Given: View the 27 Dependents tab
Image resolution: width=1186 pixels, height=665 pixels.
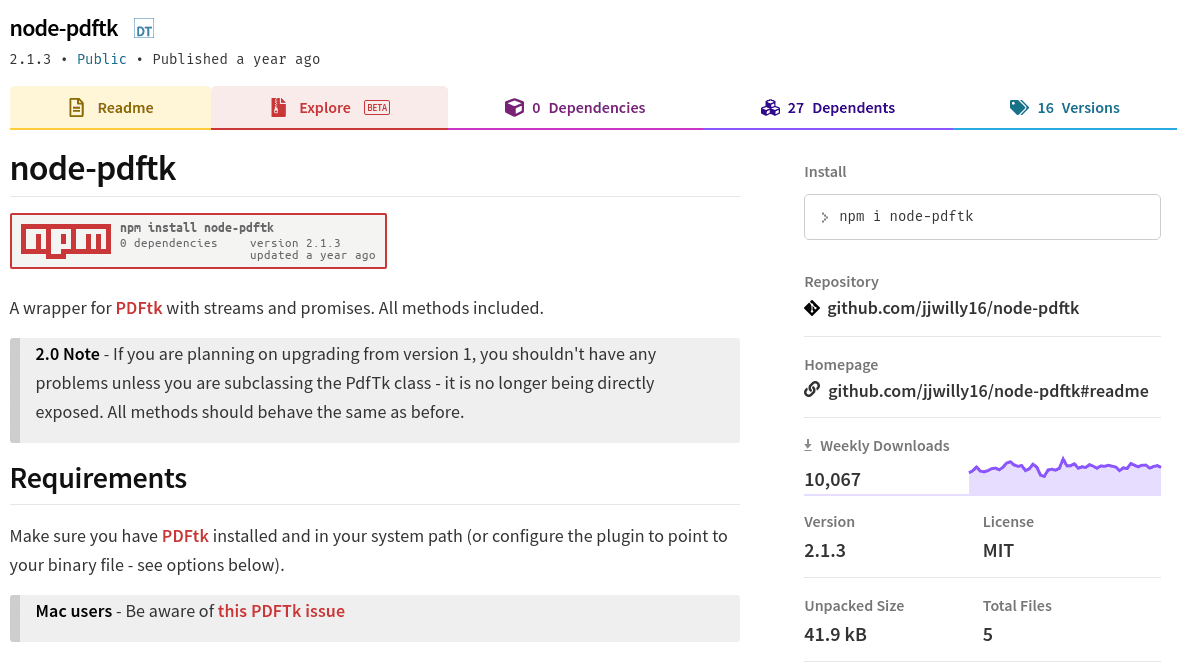Looking at the screenshot, I should (827, 107).
